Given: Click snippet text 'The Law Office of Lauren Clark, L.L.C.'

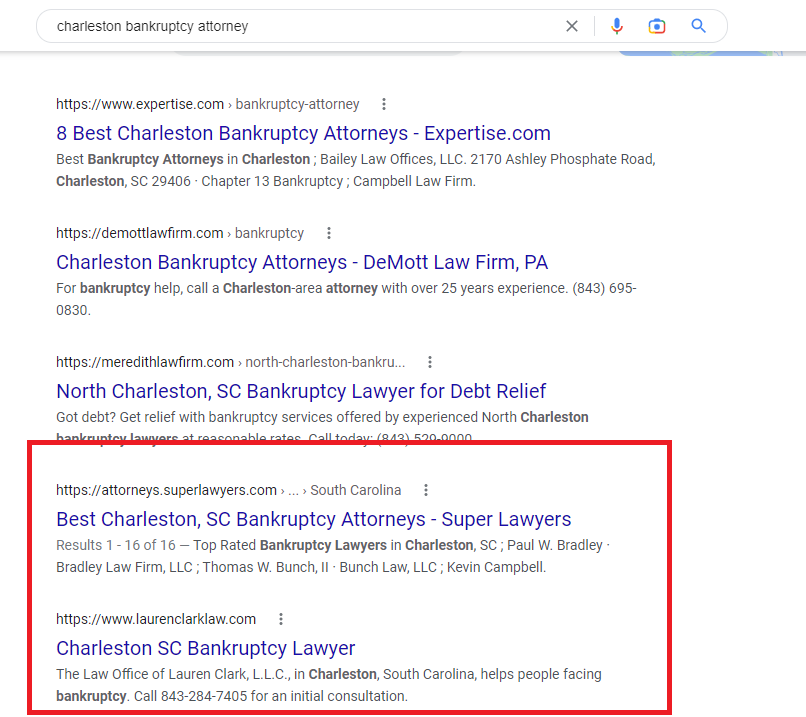Looking at the screenshot, I should [x=173, y=674].
